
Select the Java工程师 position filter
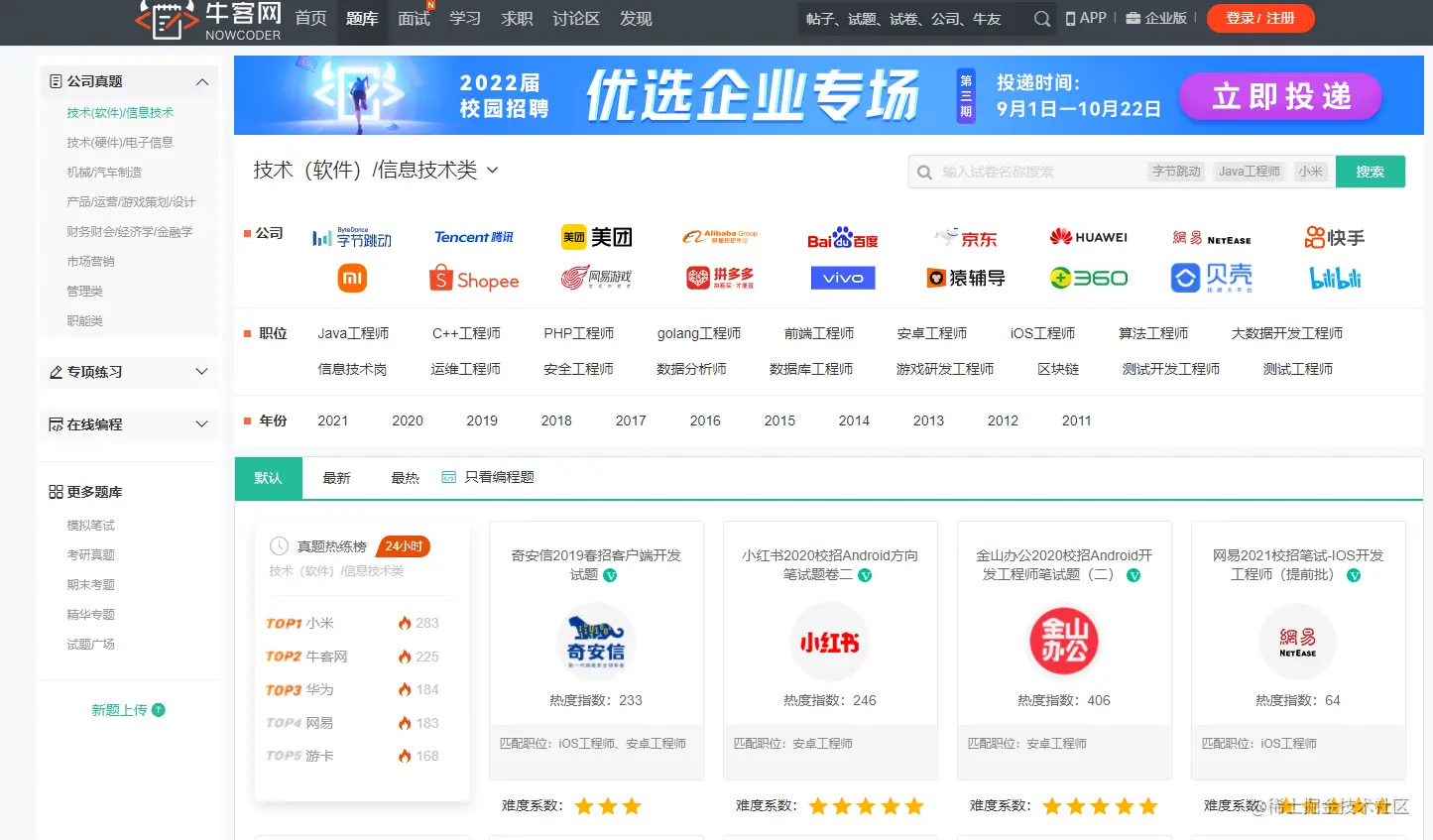click(353, 333)
